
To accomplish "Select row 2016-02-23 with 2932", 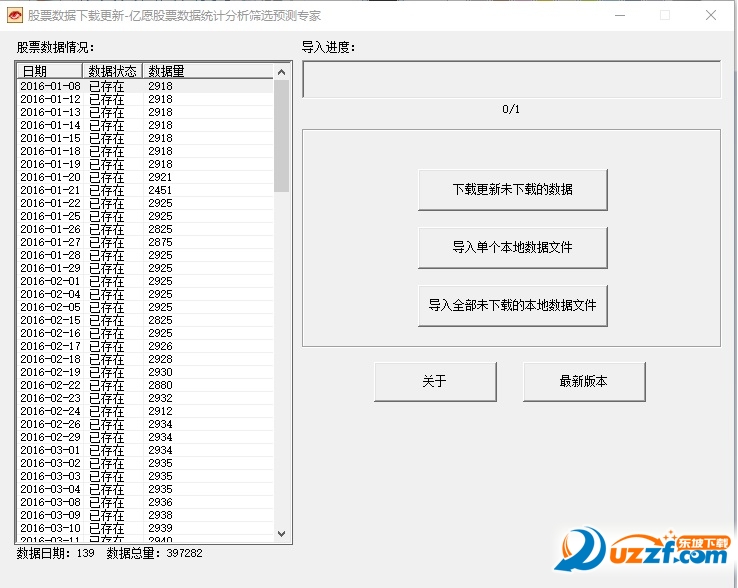I will (x=145, y=398).
